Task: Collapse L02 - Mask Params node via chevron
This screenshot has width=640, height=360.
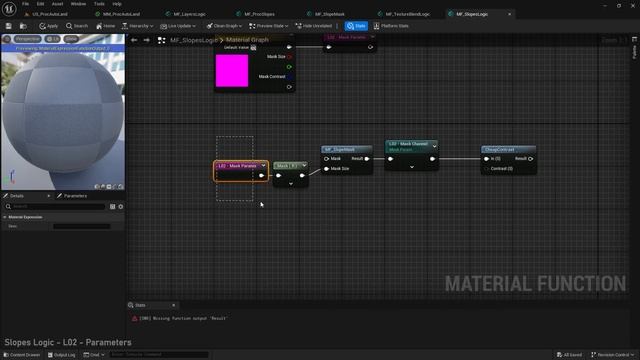Action: (x=264, y=166)
